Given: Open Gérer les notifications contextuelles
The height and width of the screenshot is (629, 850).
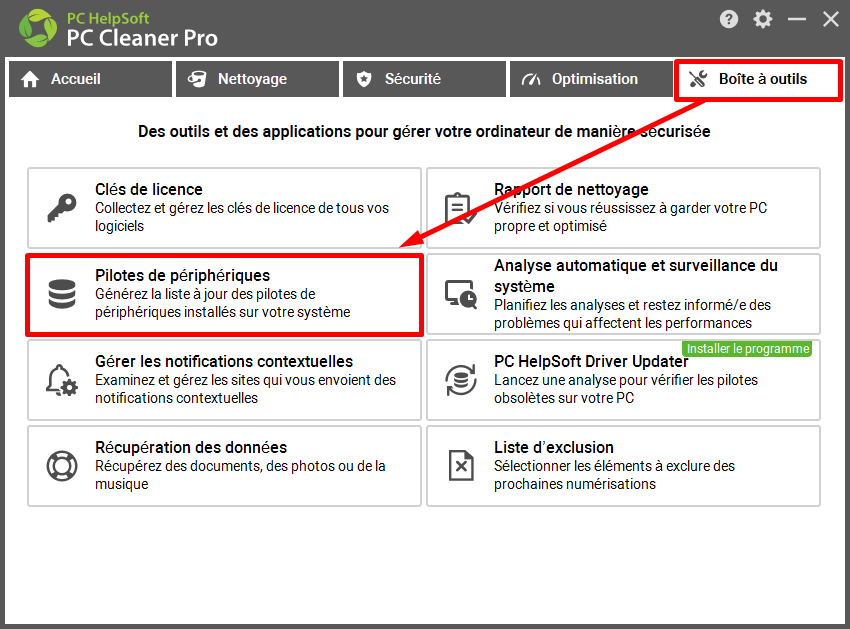Looking at the screenshot, I should [224, 380].
